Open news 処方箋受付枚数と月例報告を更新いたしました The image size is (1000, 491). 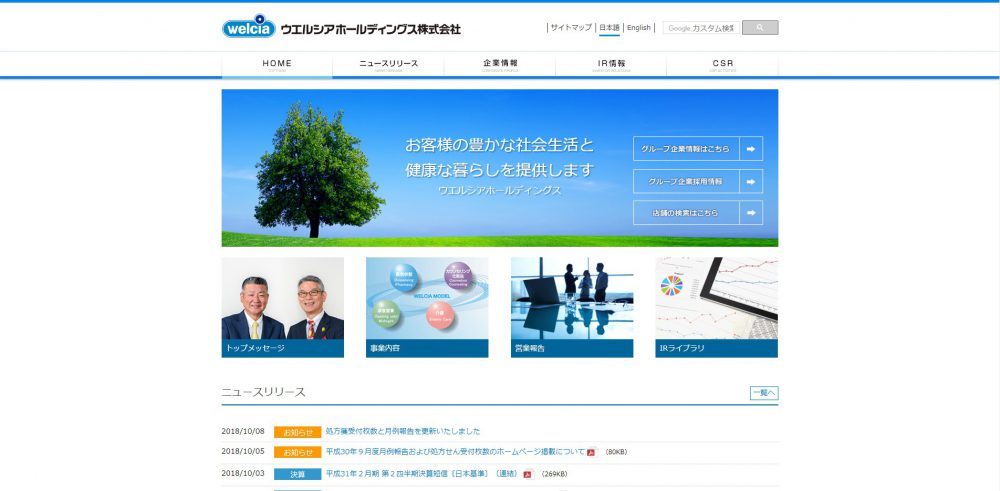pyautogui.click(x=403, y=432)
